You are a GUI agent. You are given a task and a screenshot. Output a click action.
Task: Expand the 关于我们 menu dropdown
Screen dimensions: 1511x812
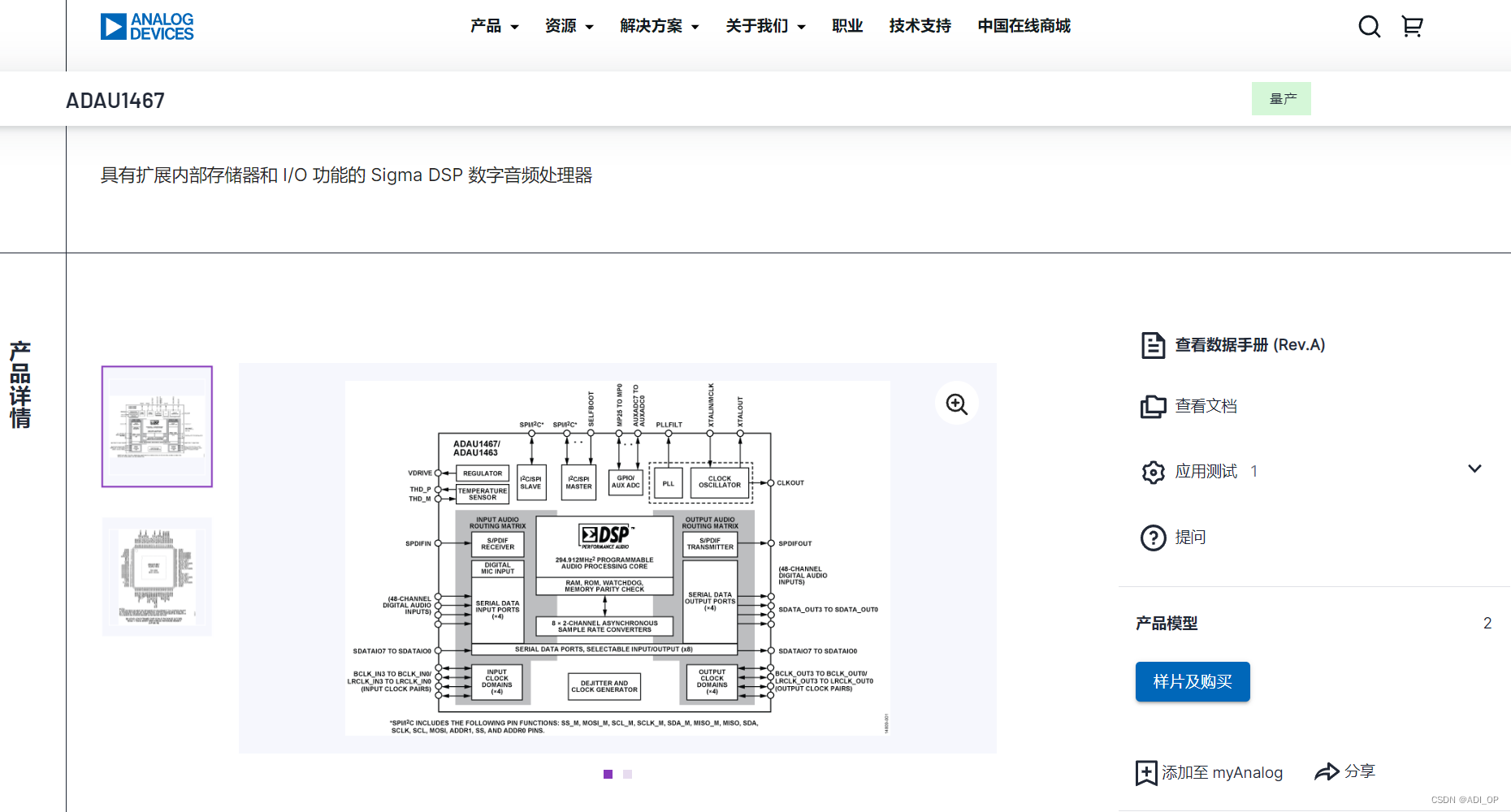coord(765,26)
